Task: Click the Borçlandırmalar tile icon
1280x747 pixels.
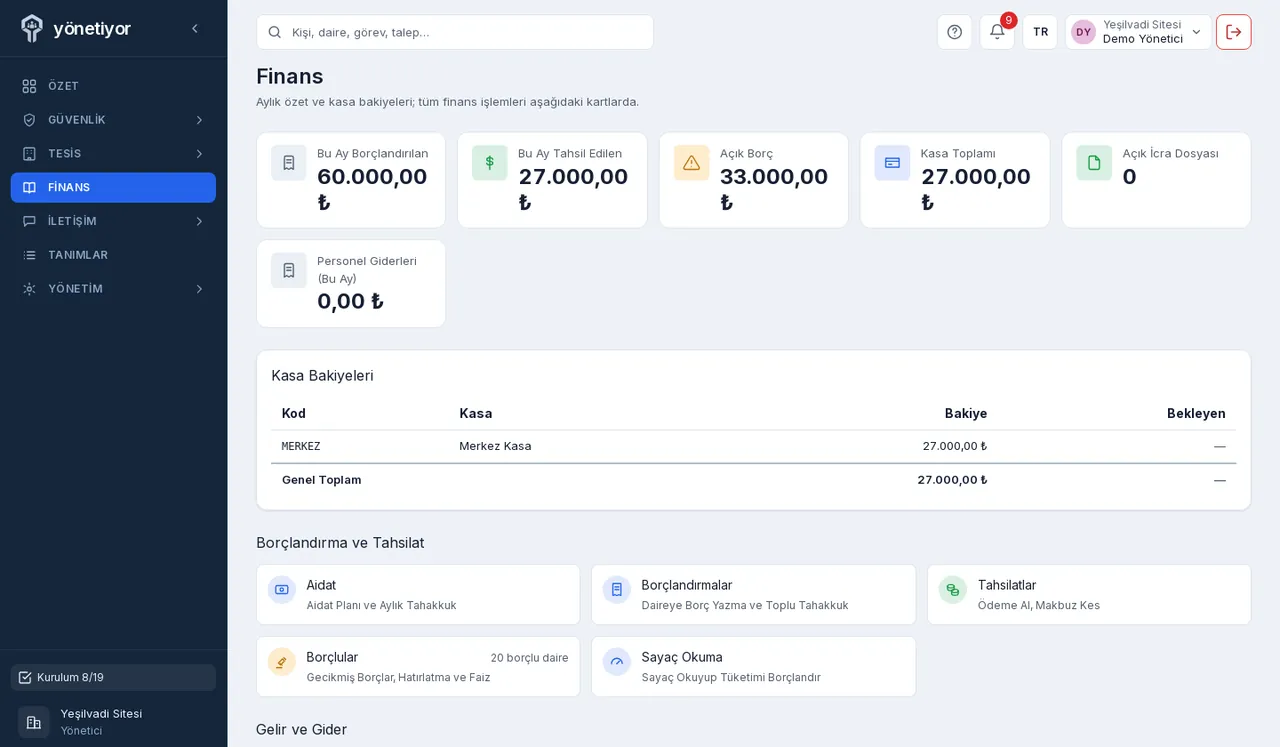Action: (617, 590)
